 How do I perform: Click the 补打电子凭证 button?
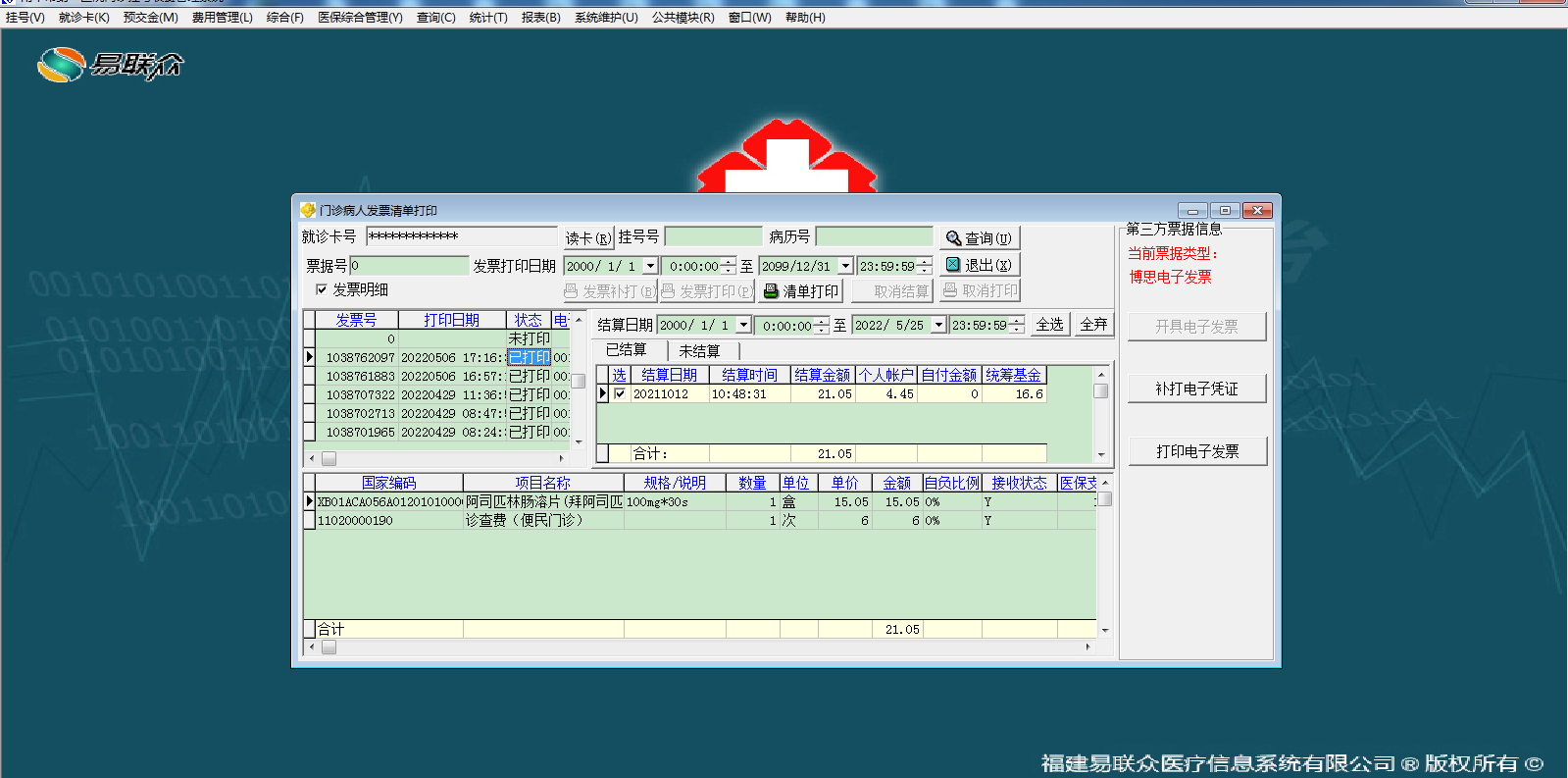pos(1196,389)
